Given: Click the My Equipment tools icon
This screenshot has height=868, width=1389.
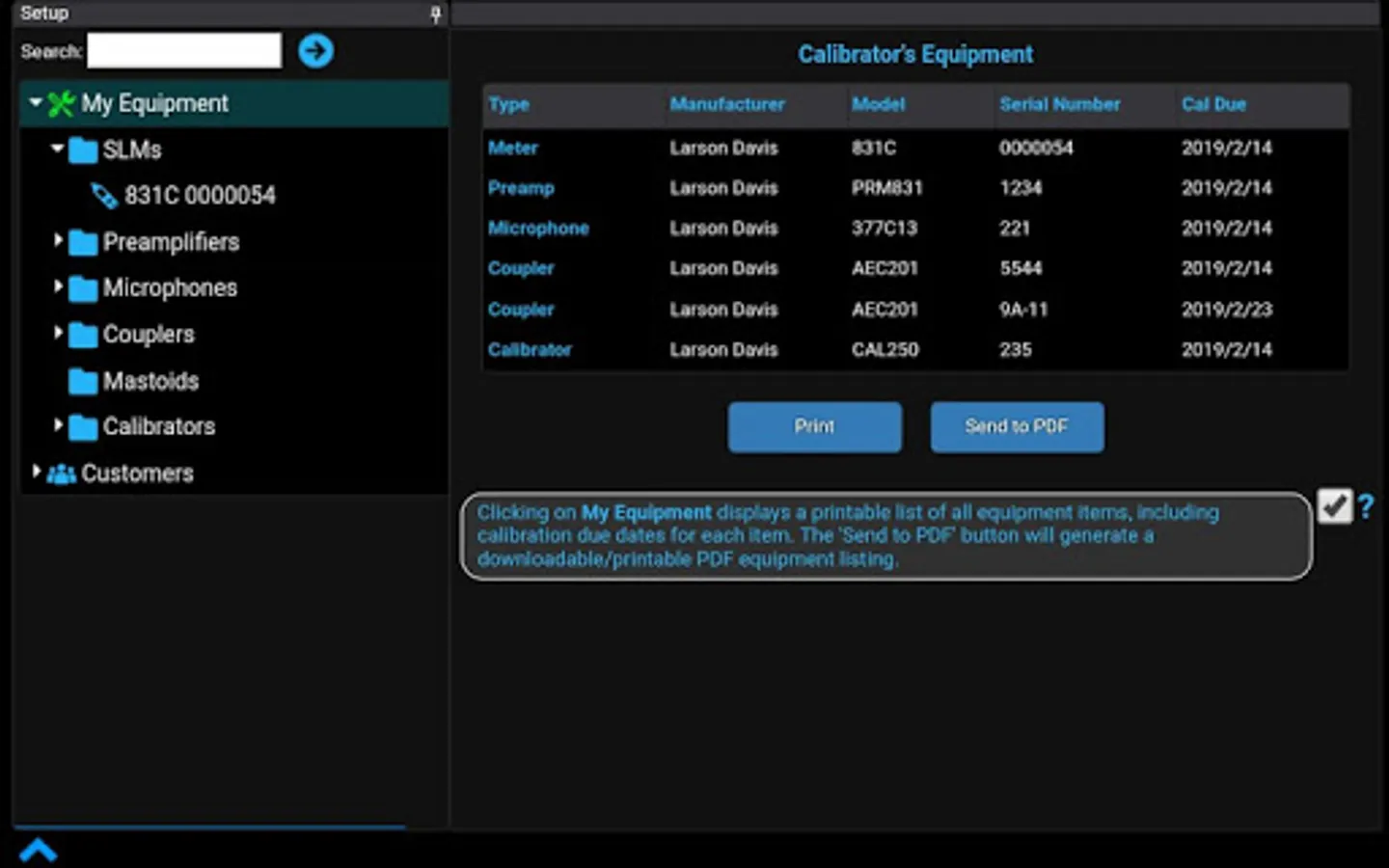Looking at the screenshot, I should point(61,104).
